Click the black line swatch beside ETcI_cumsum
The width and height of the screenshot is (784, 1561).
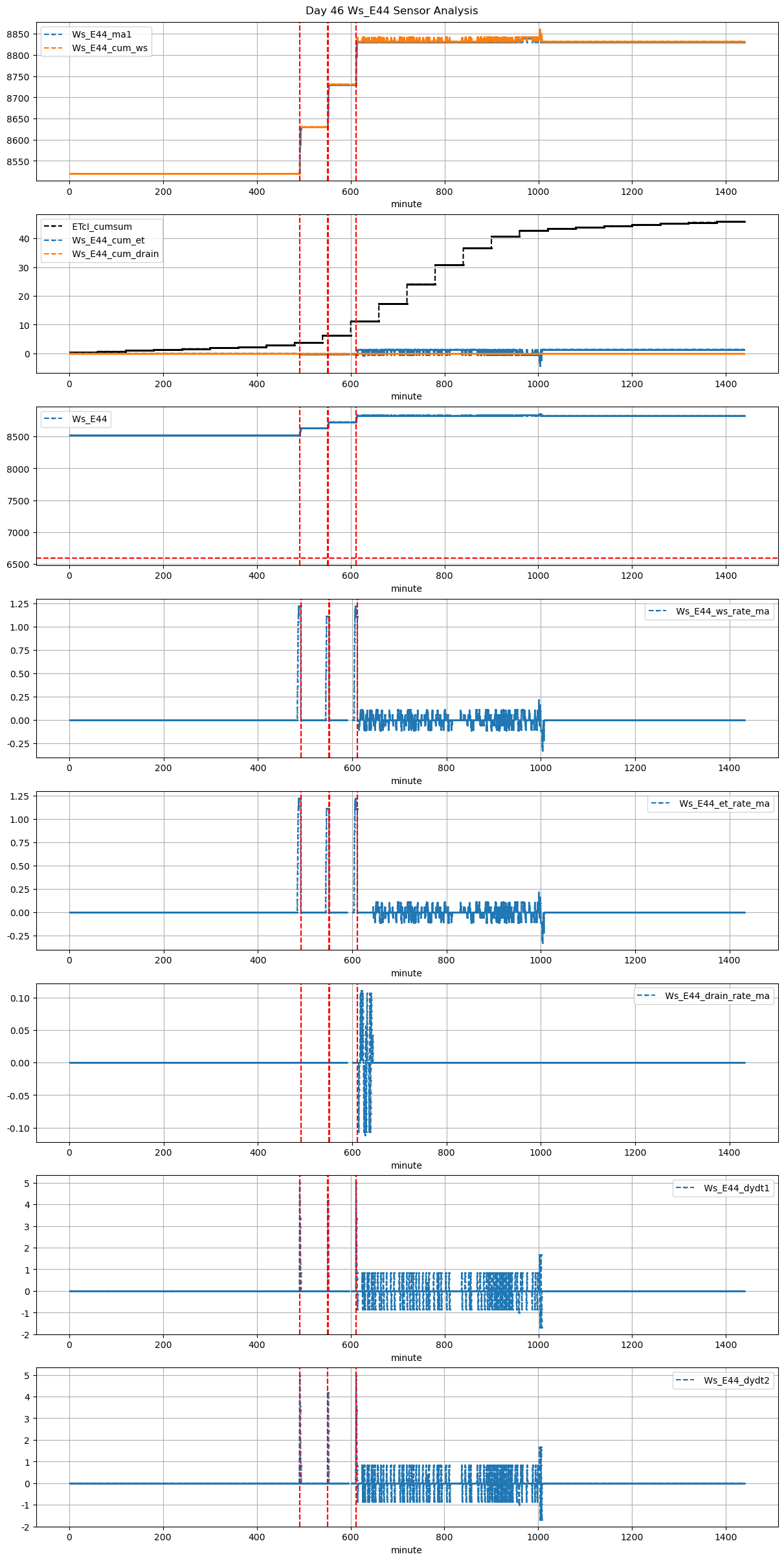coord(53,227)
